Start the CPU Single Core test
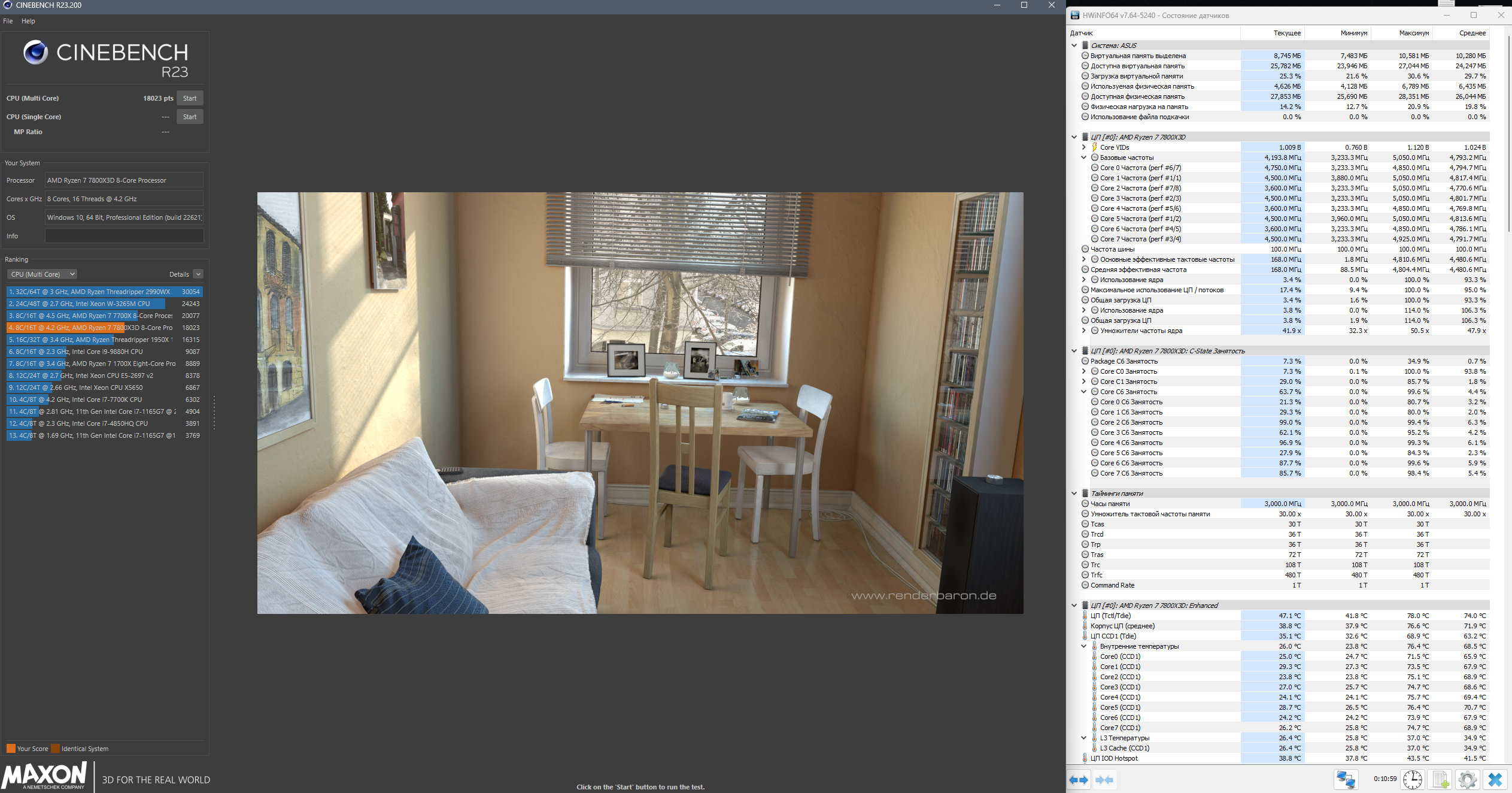1512x793 pixels. 190,117
